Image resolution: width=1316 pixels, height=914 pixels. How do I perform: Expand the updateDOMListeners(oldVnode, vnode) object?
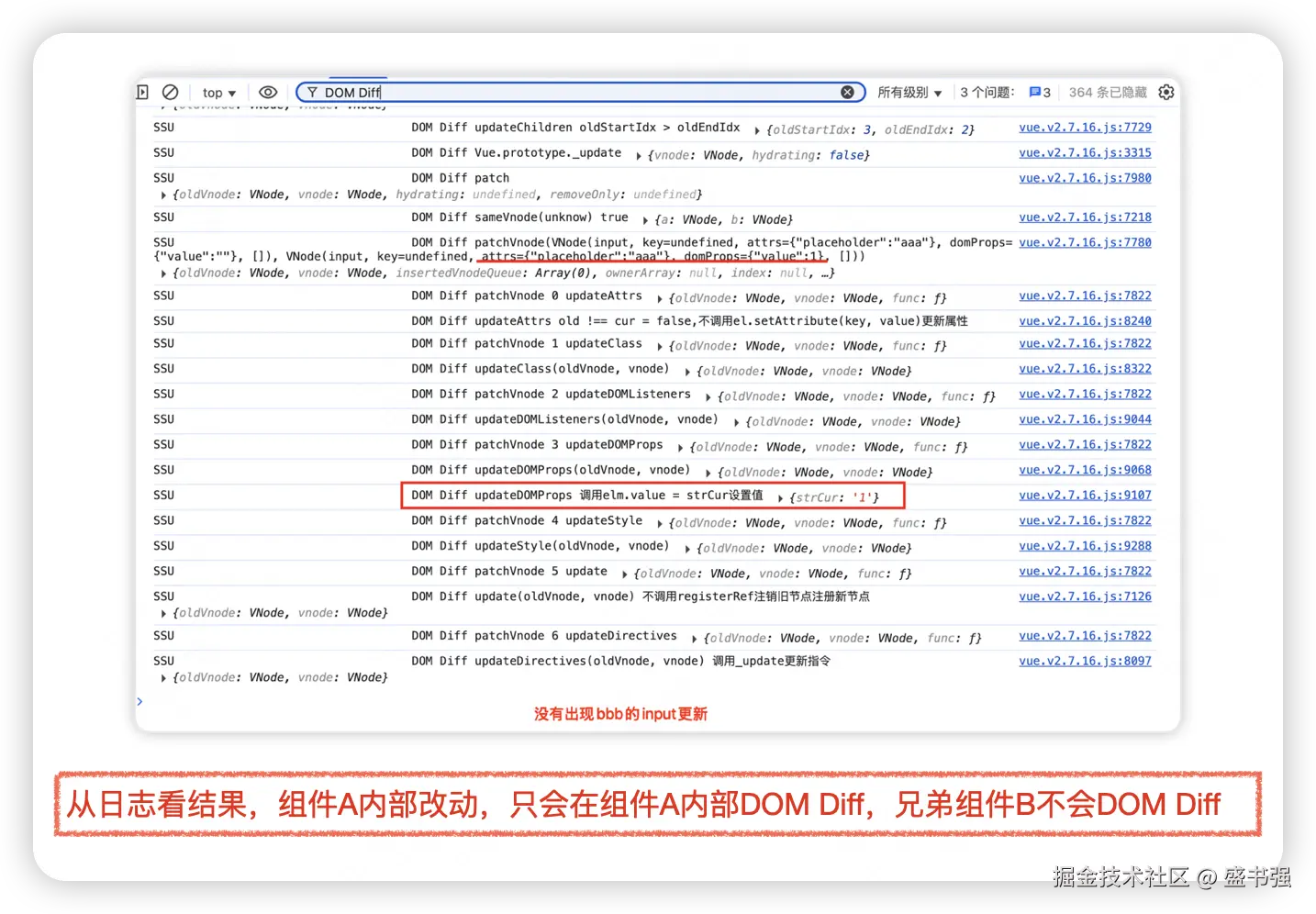click(736, 422)
